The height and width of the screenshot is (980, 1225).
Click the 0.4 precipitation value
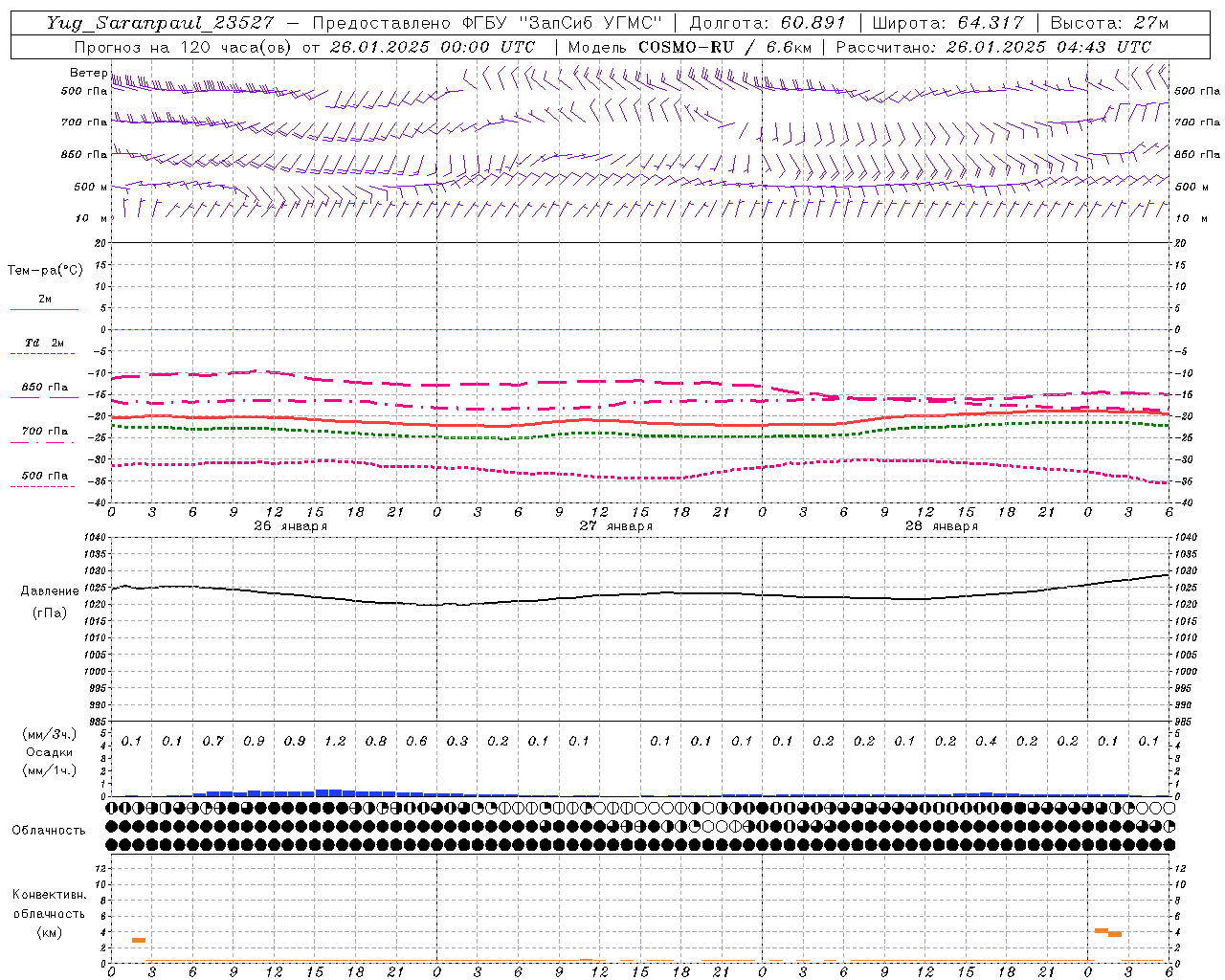coord(986,742)
